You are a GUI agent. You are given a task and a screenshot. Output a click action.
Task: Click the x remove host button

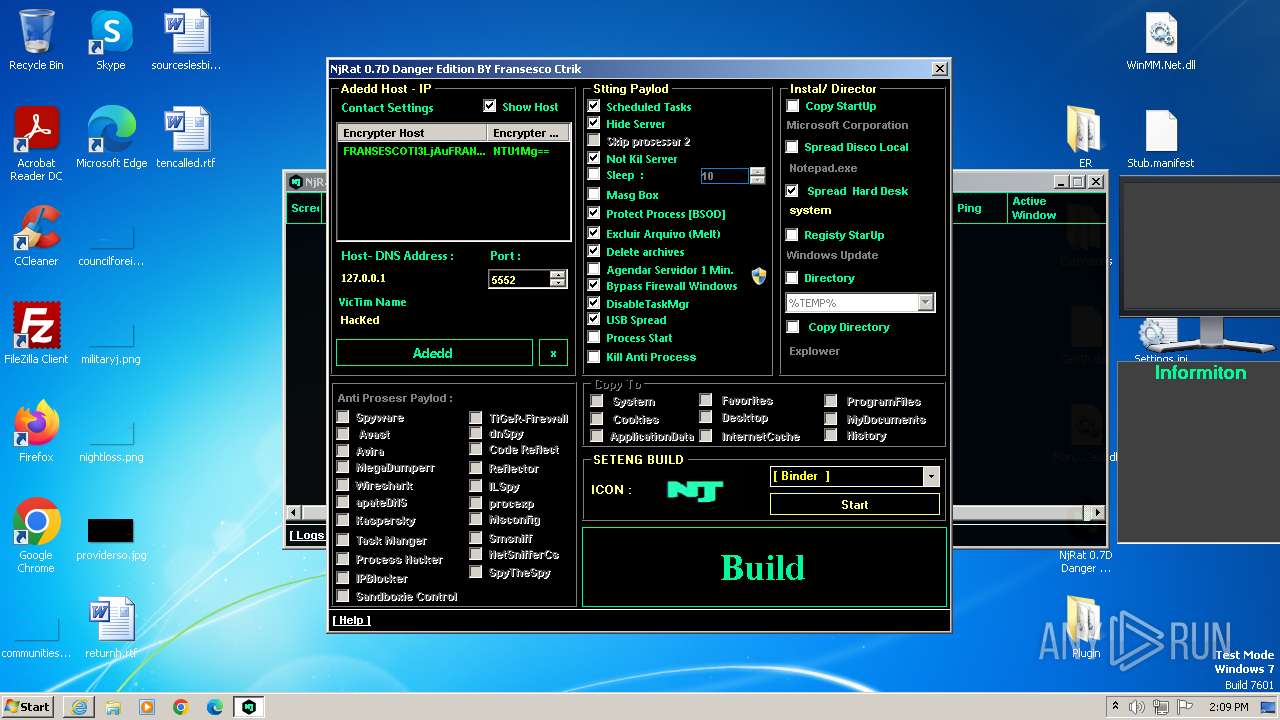(553, 353)
